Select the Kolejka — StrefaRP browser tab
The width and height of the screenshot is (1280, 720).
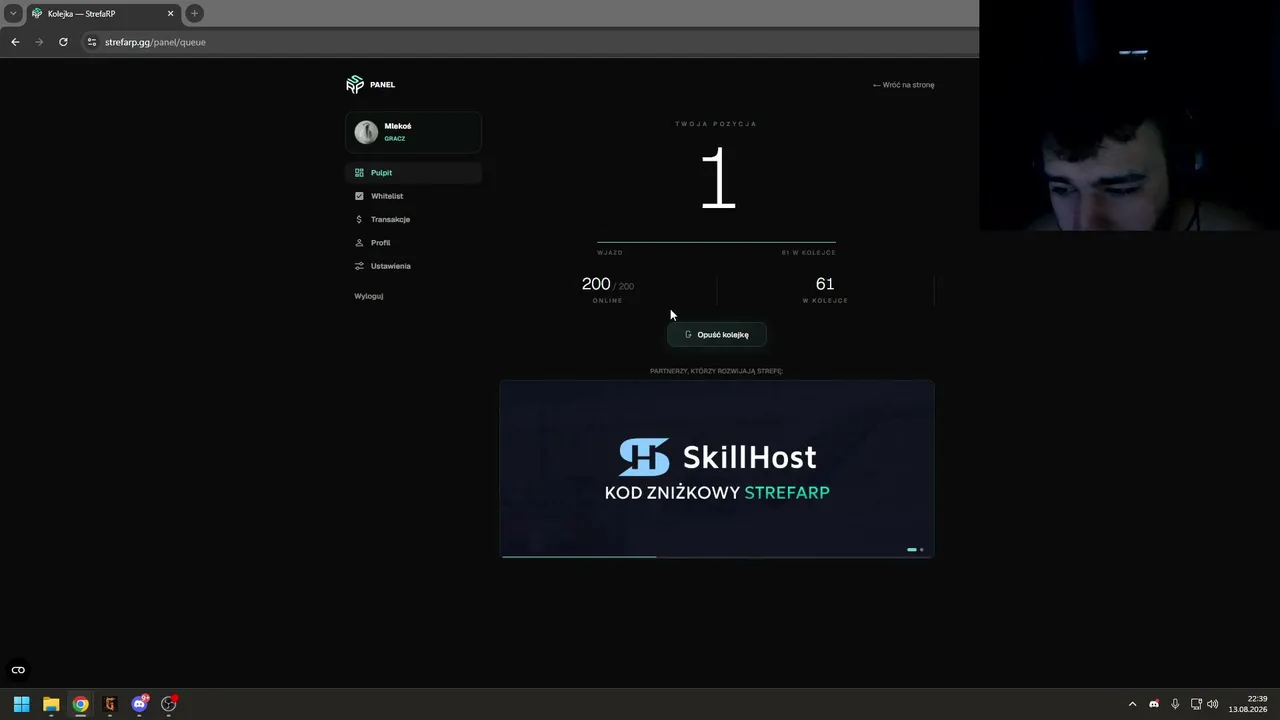point(103,14)
